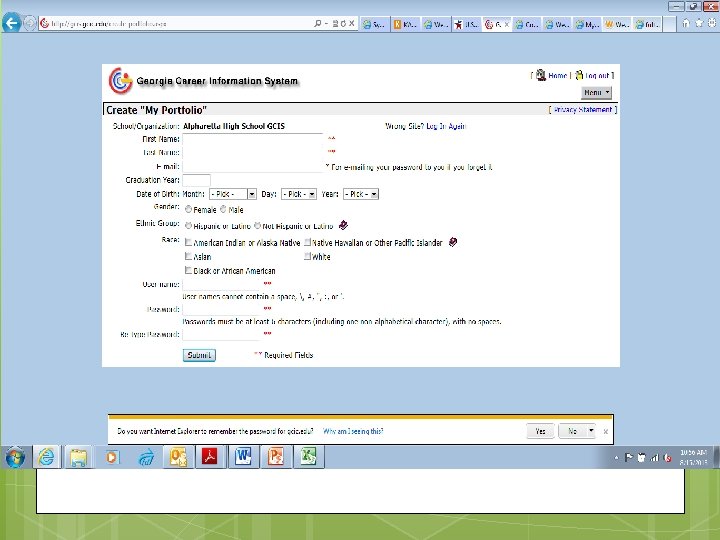Check the Asian race checkbox
Image resolution: width=720 pixels, height=540 pixels.
(188, 256)
